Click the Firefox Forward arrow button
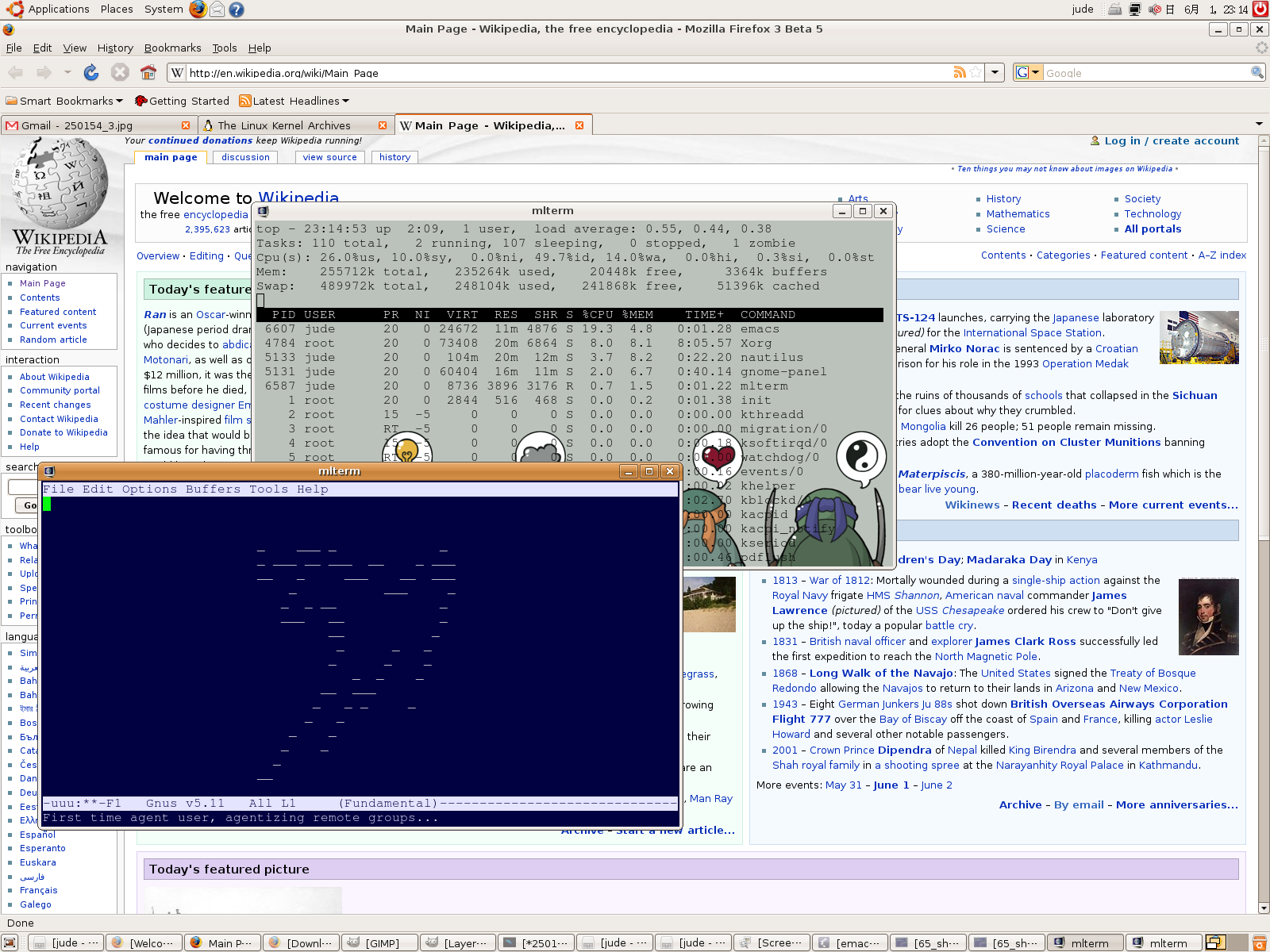The width and height of the screenshot is (1270, 952). [x=44, y=72]
